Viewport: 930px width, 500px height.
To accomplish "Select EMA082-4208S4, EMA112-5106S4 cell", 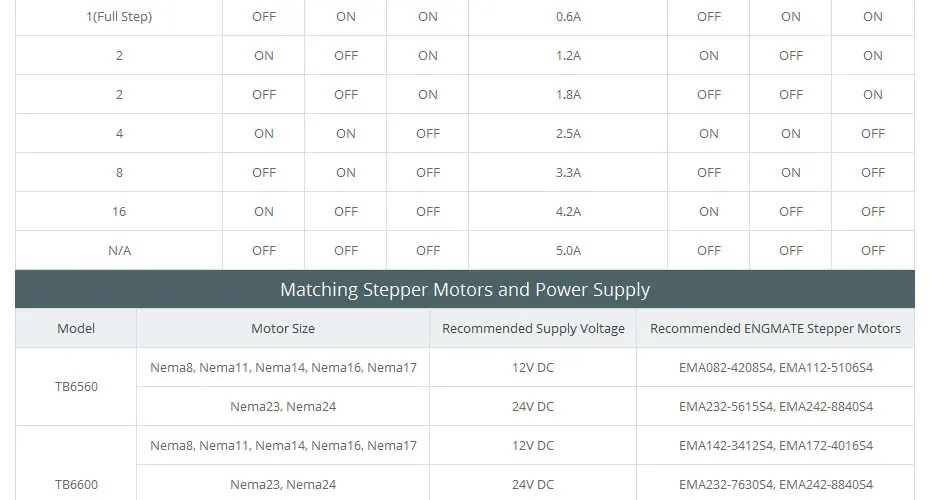I will (x=775, y=367).
